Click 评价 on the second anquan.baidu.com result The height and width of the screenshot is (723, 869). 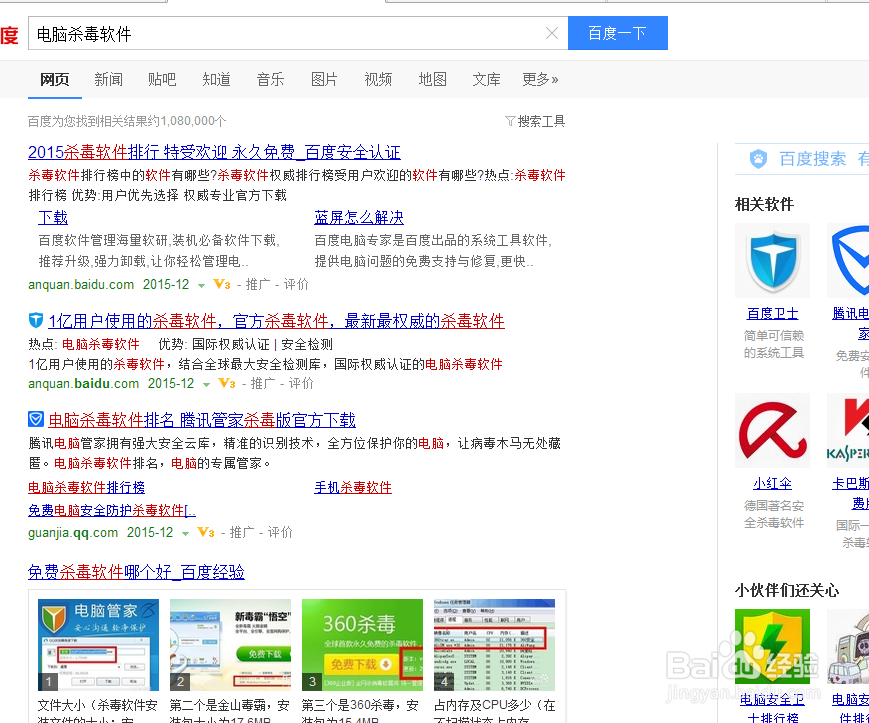point(301,383)
